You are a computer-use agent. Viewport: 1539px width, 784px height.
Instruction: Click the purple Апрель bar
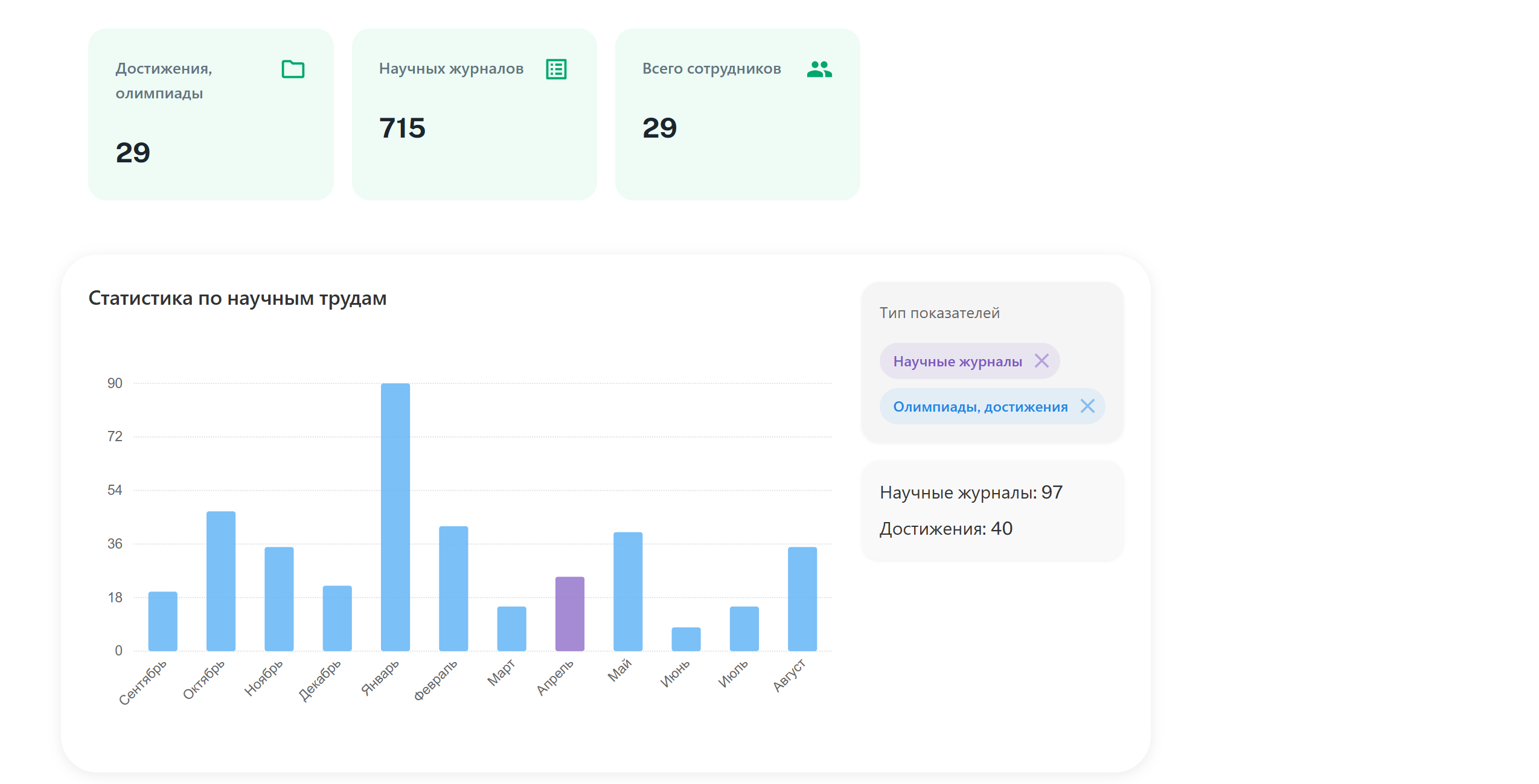pyautogui.click(x=570, y=614)
